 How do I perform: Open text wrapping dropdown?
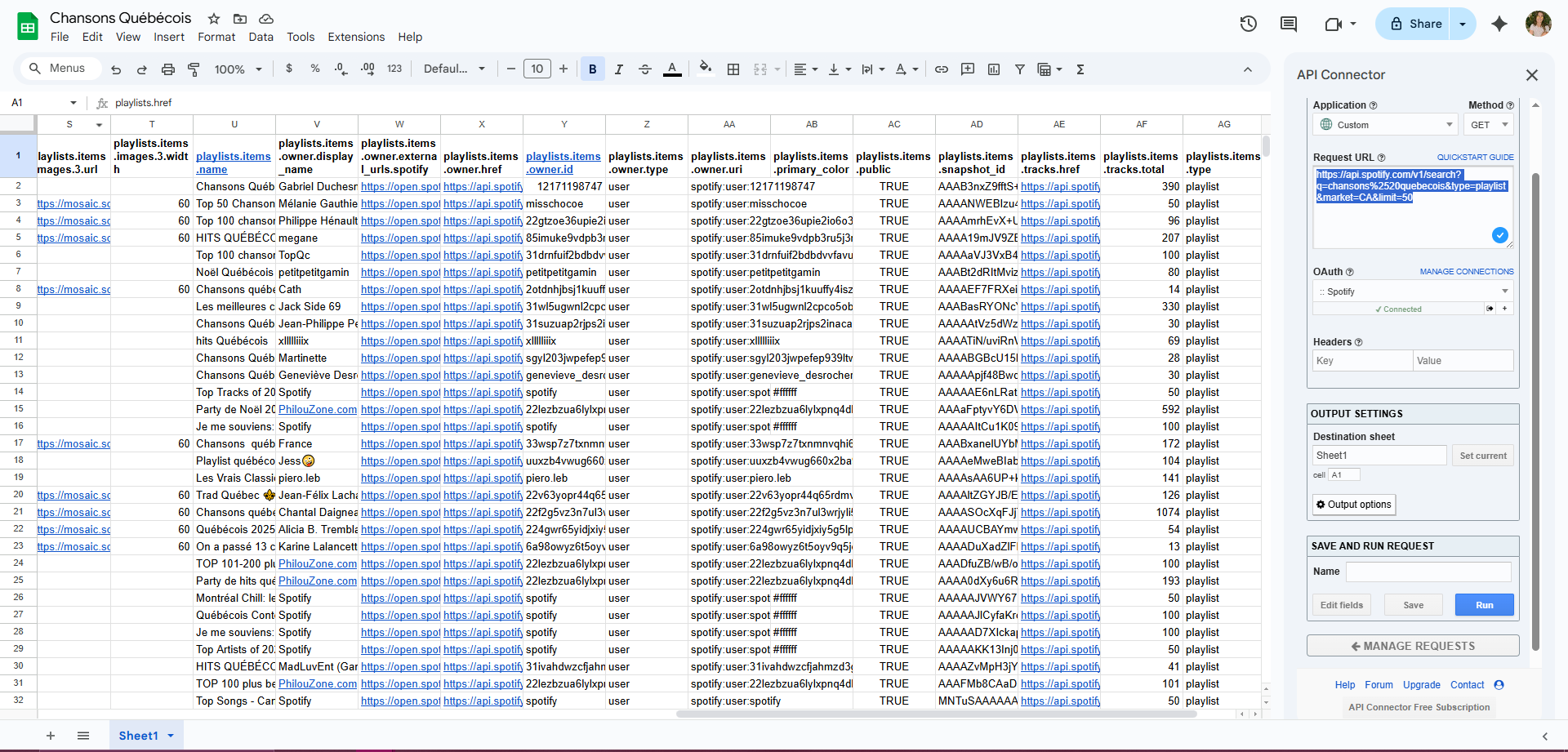[x=873, y=69]
